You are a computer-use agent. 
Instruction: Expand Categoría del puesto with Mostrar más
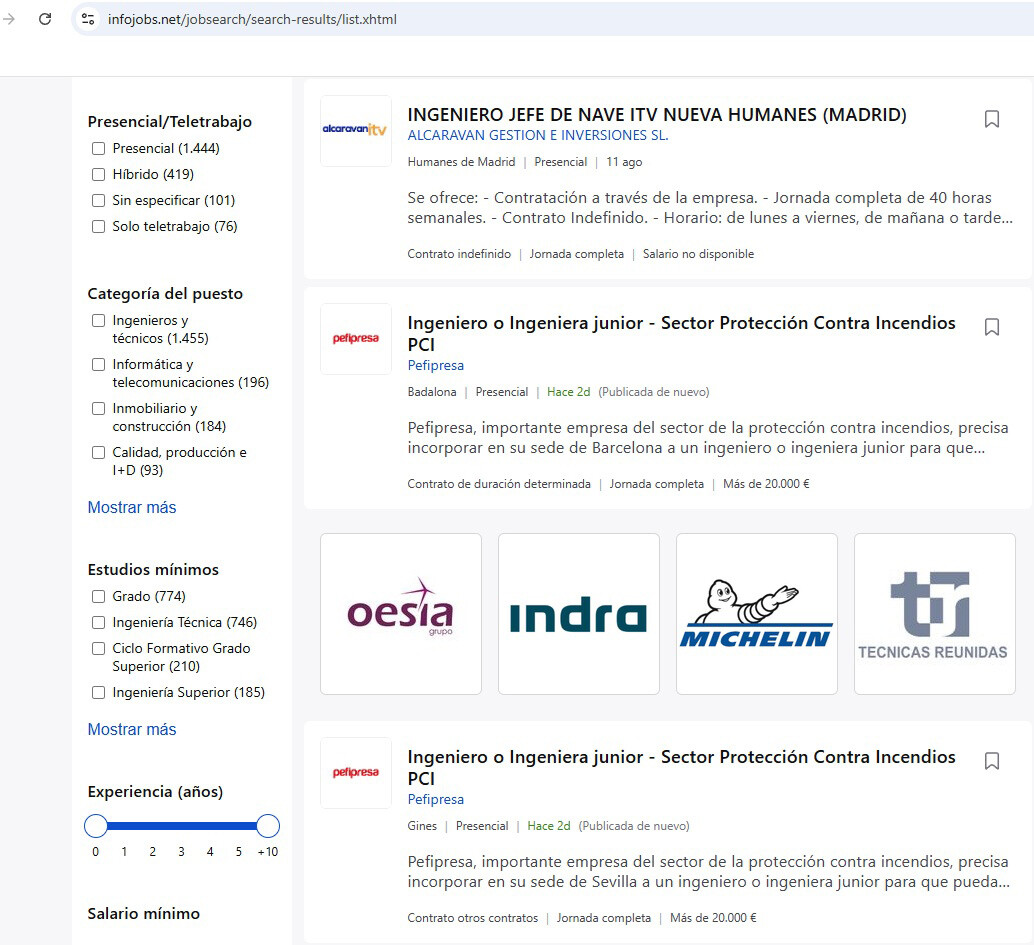[131, 508]
